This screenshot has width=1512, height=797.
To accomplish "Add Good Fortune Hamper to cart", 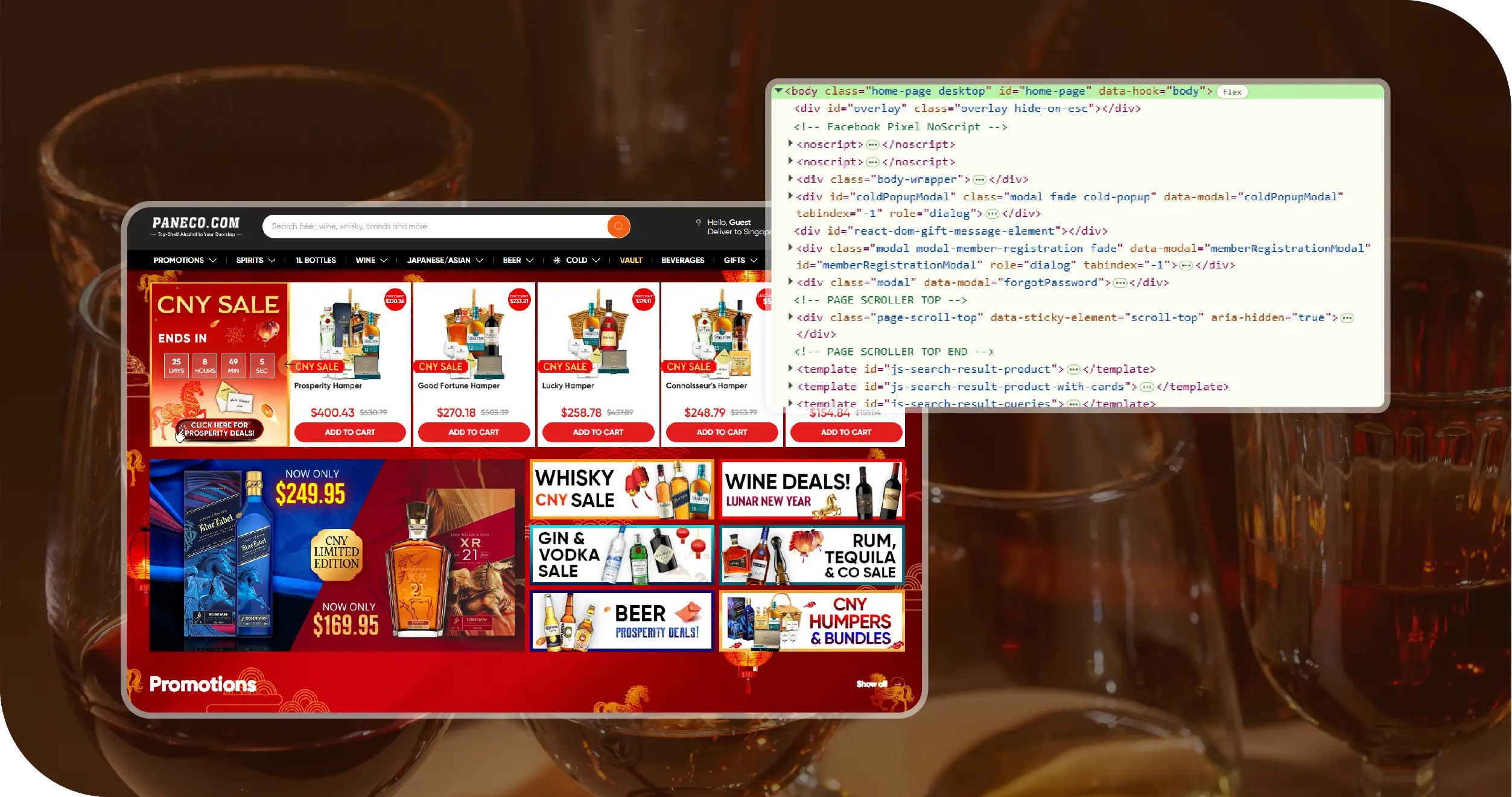I will point(474,432).
